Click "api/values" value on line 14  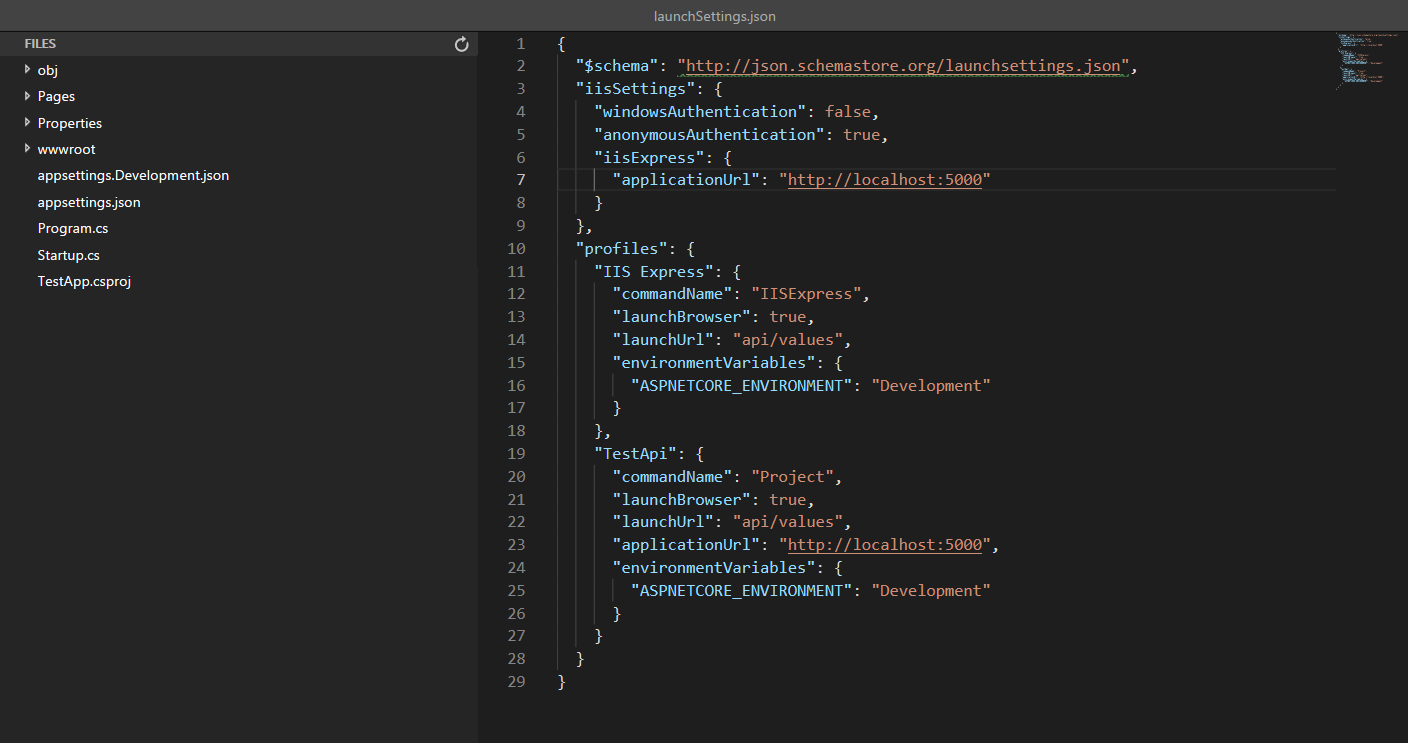click(788, 339)
